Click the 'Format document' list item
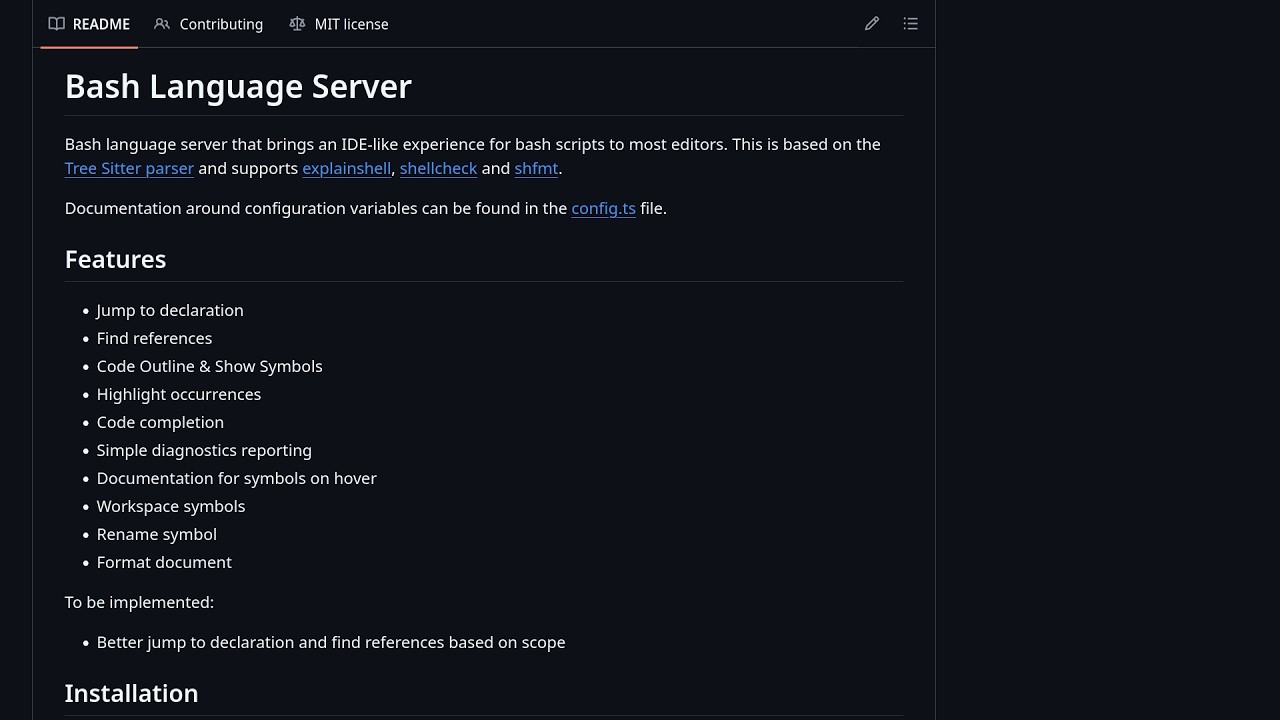This screenshot has height=720, width=1280. pos(164,562)
